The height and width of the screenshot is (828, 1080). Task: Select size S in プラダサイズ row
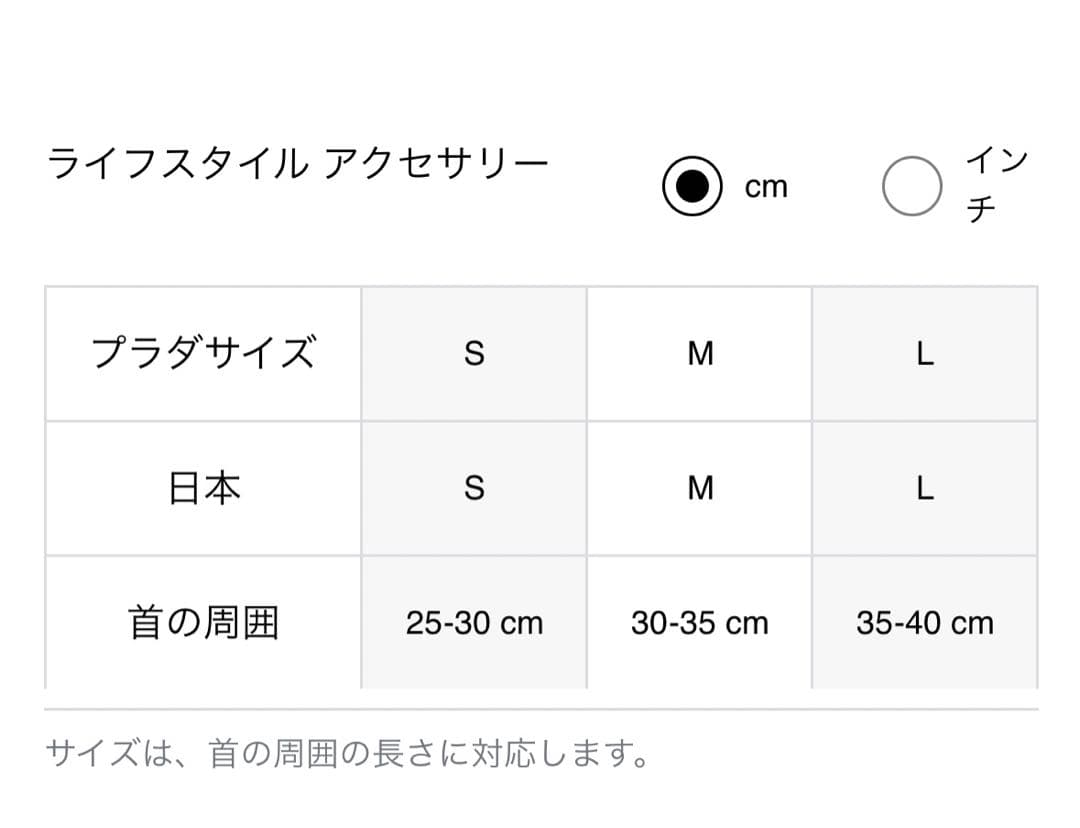[474, 353]
